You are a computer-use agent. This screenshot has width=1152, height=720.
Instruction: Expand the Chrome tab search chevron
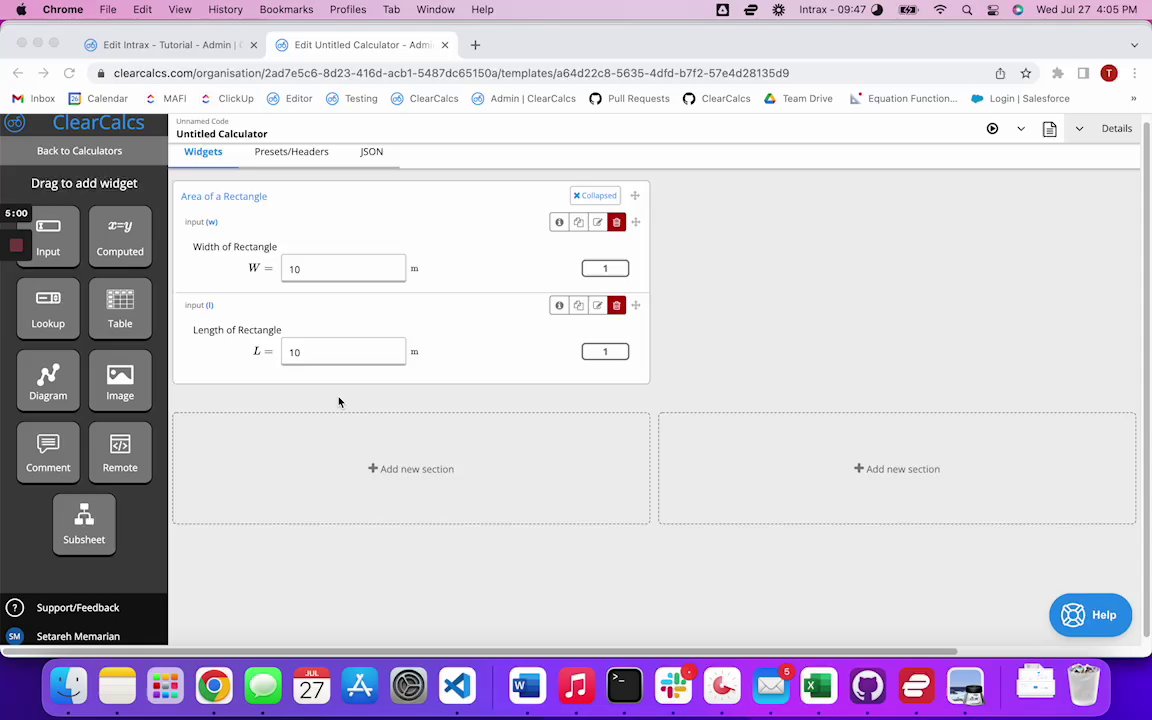[x=1134, y=45]
